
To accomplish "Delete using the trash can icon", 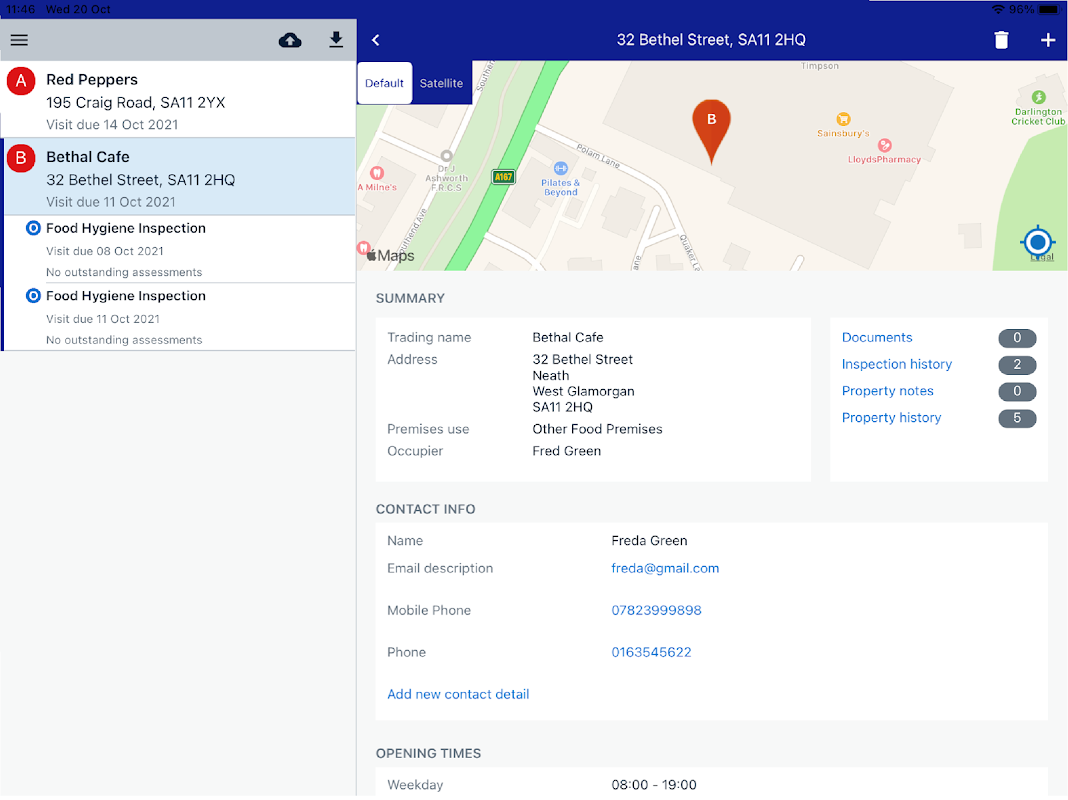I will click(x=1001, y=40).
